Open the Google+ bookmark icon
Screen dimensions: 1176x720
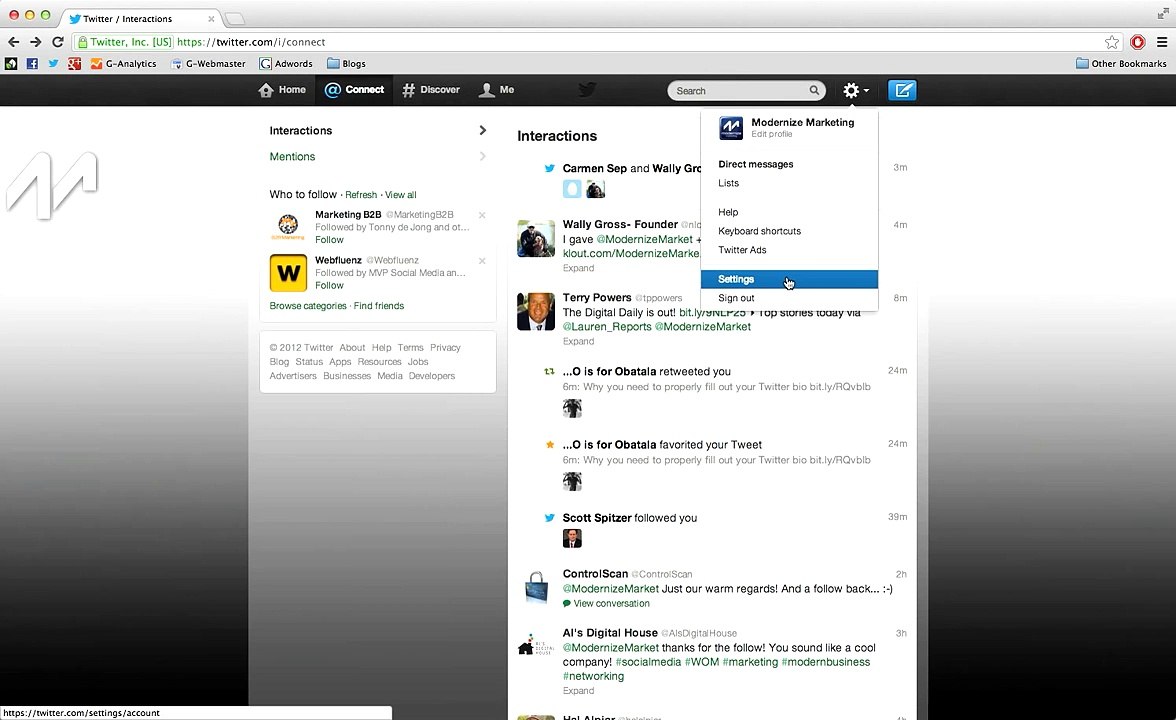(x=74, y=64)
